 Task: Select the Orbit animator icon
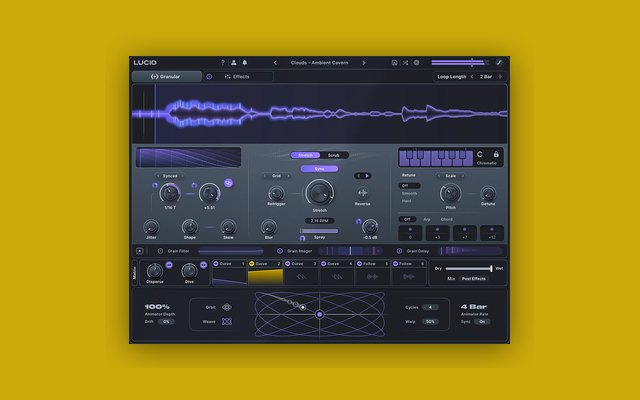[x=227, y=307]
